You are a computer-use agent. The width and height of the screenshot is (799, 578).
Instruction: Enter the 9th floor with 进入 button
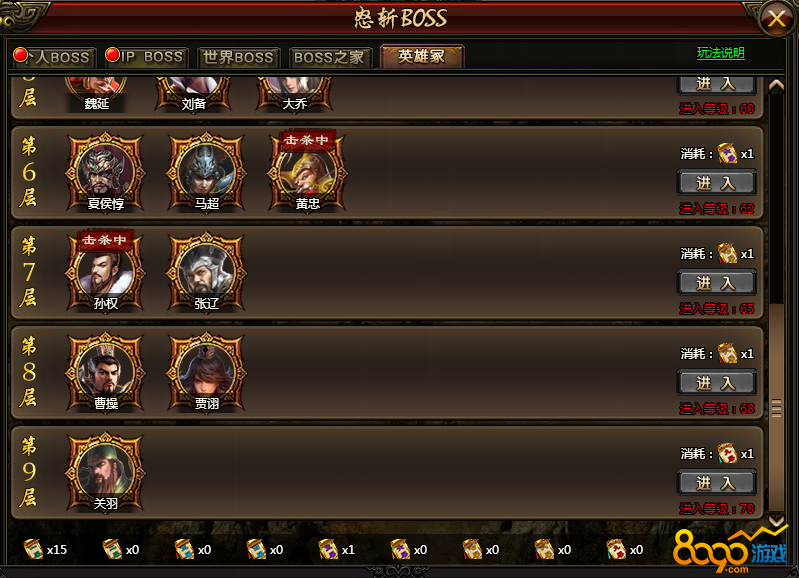pos(716,483)
